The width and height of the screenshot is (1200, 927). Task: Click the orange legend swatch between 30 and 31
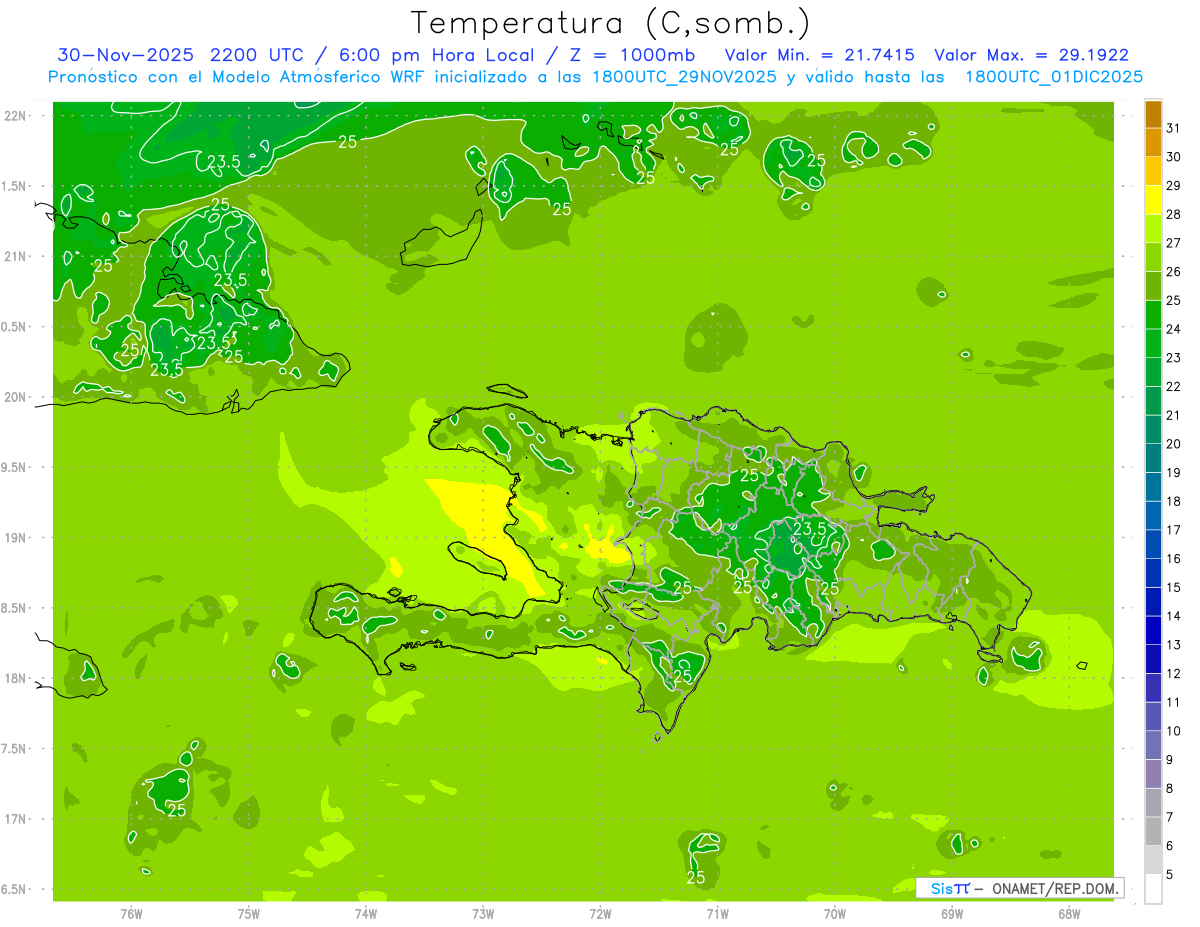click(x=1153, y=142)
